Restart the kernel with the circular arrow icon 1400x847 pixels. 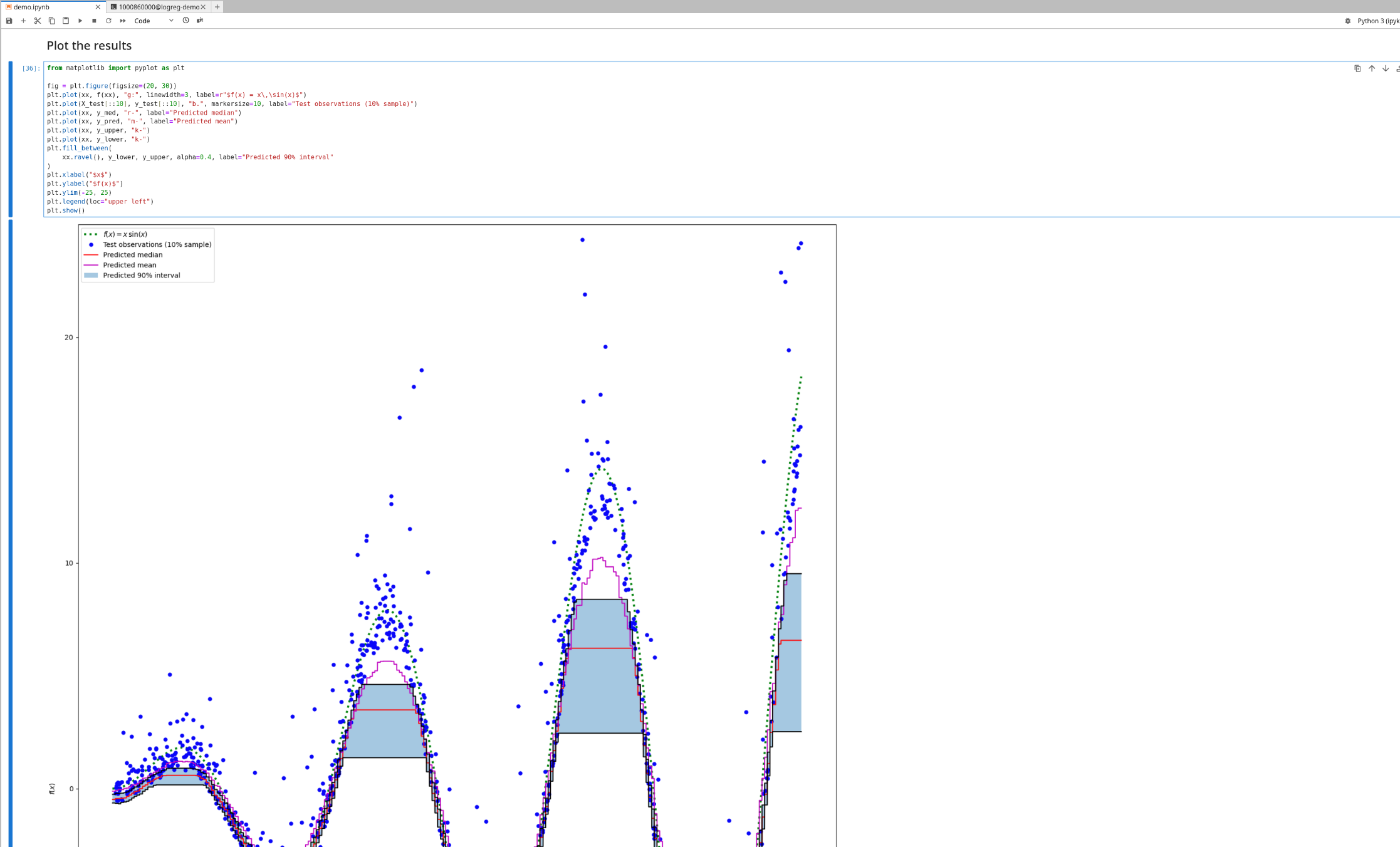(x=108, y=21)
